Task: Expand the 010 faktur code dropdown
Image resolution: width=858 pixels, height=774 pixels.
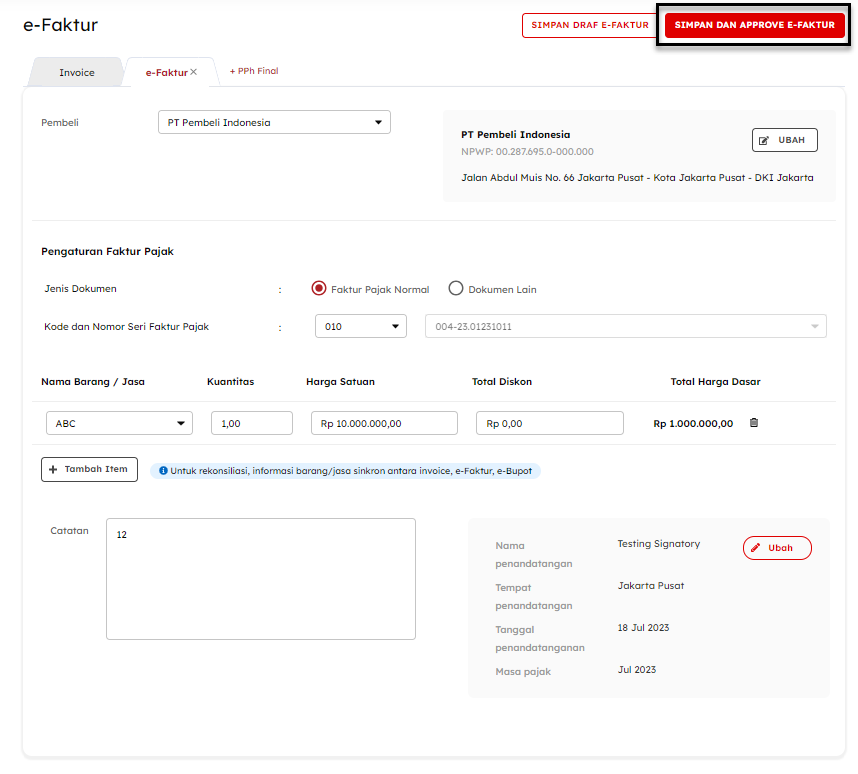Action: point(360,327)
